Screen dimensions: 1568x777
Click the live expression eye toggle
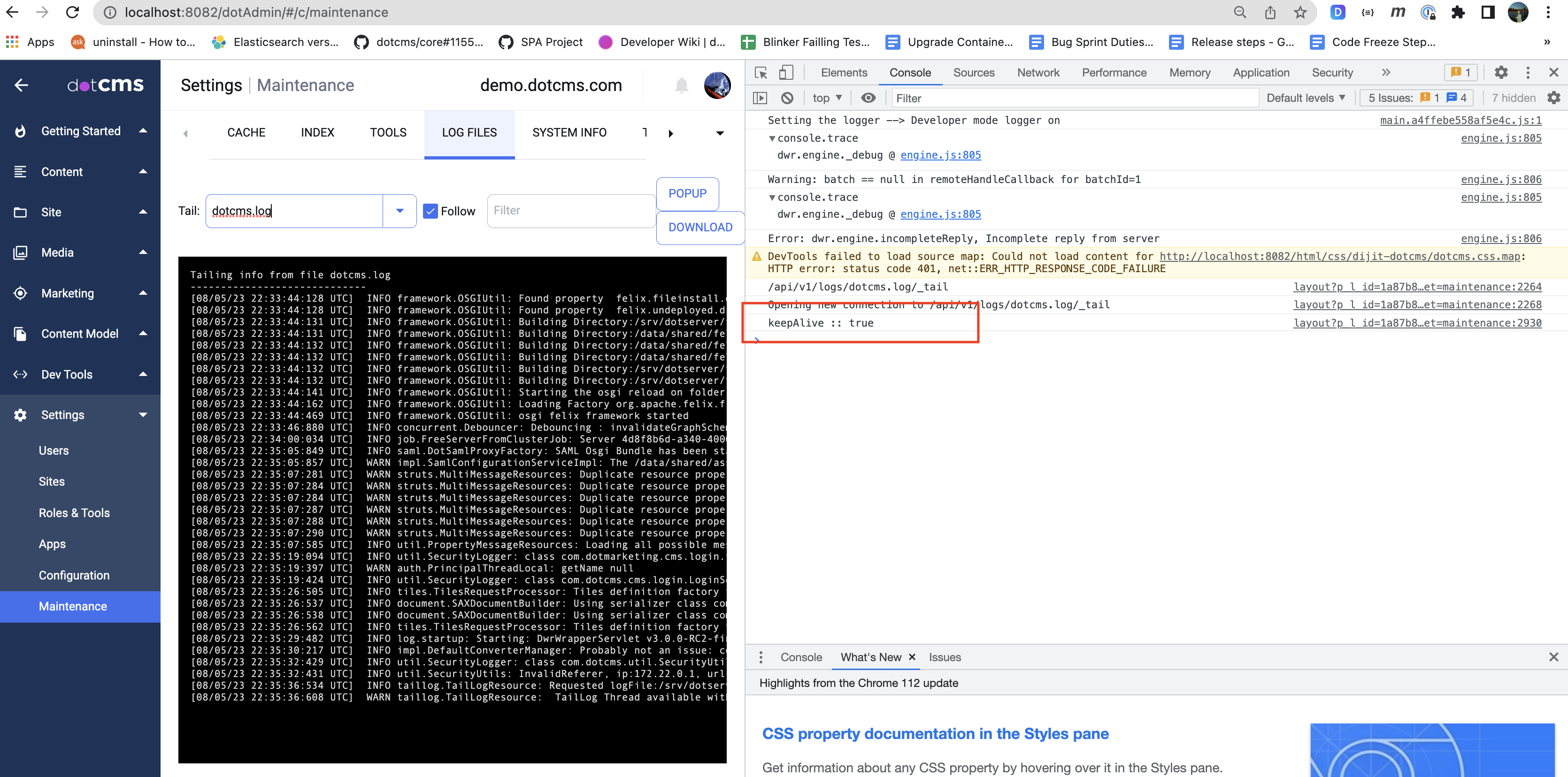tap(868, 97)
